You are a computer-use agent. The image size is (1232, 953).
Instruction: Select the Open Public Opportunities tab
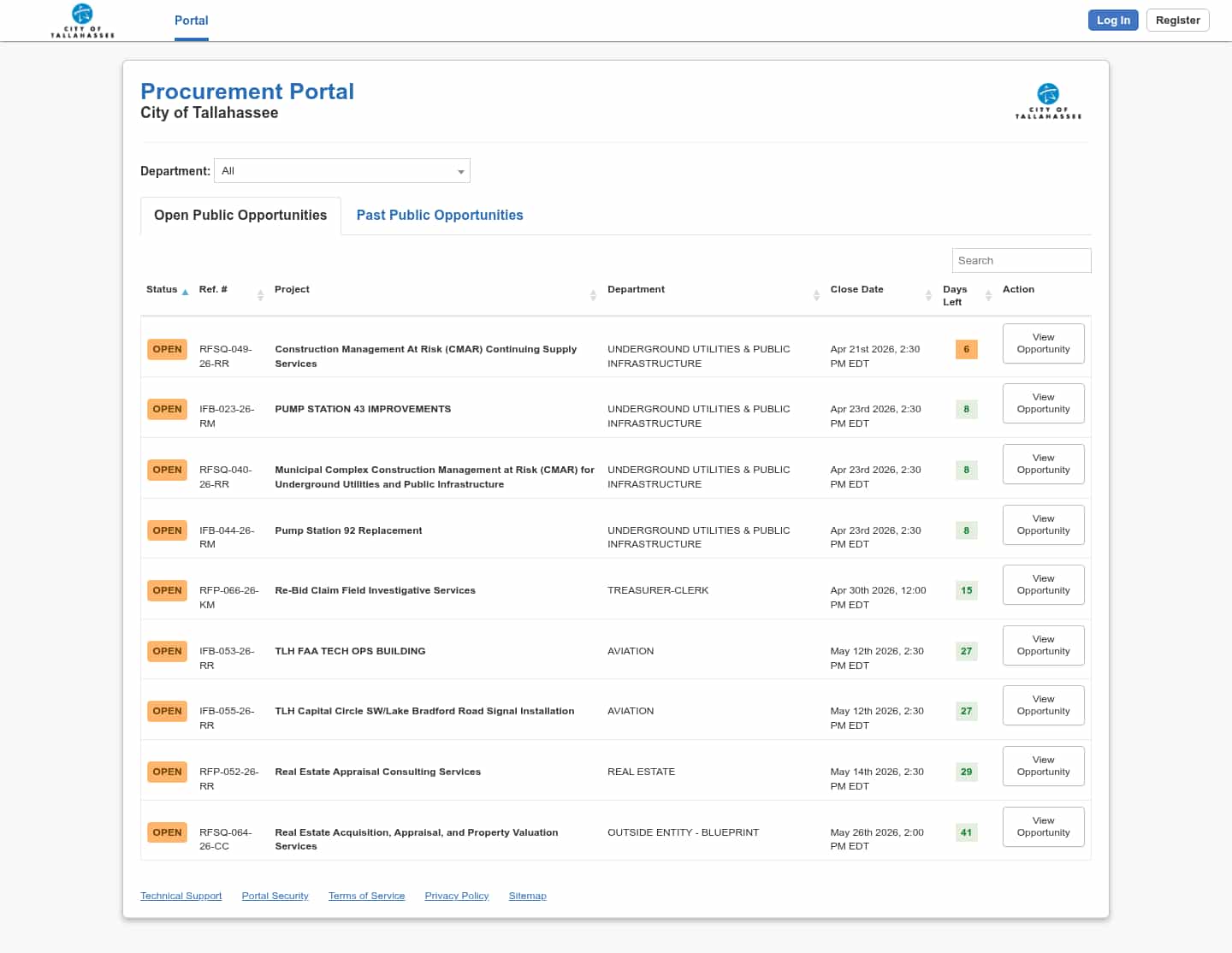coord(240,216)
